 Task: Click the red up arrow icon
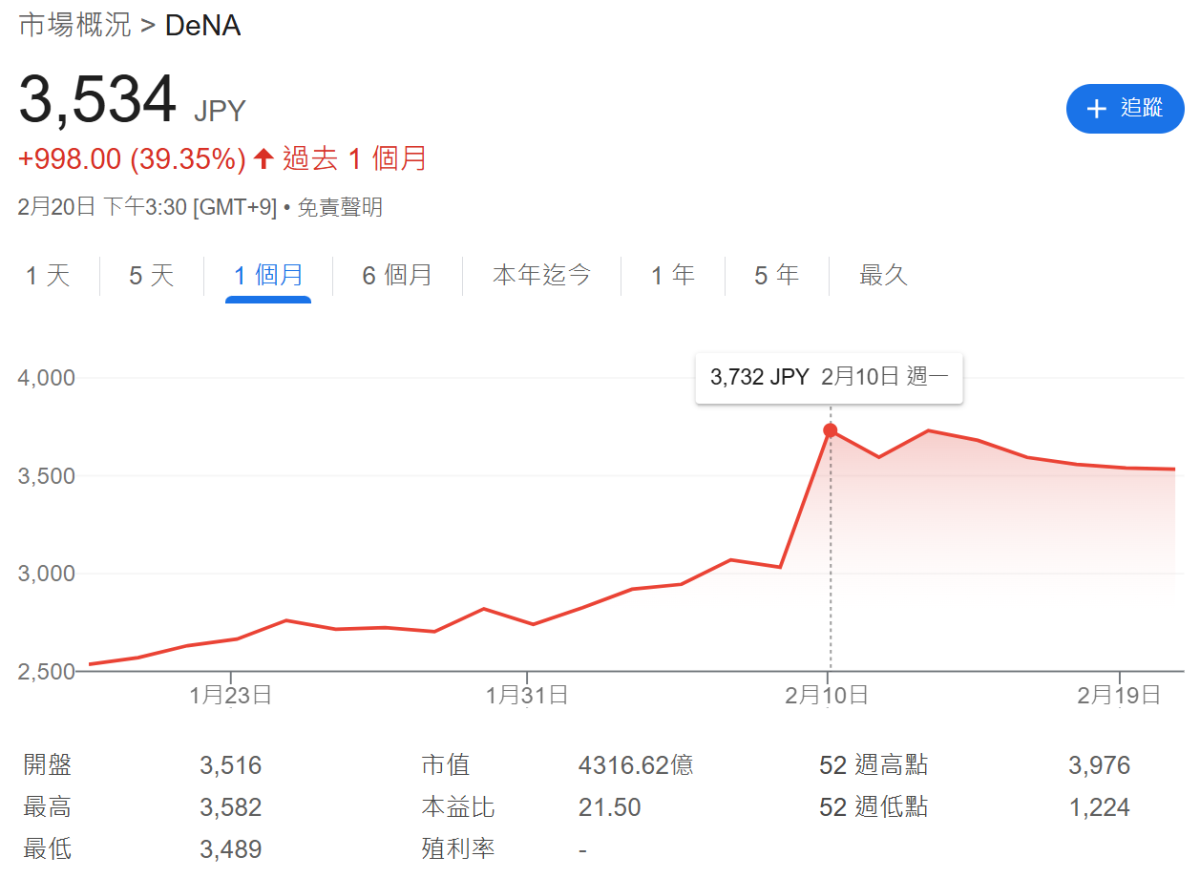click(x=264, y=158)
